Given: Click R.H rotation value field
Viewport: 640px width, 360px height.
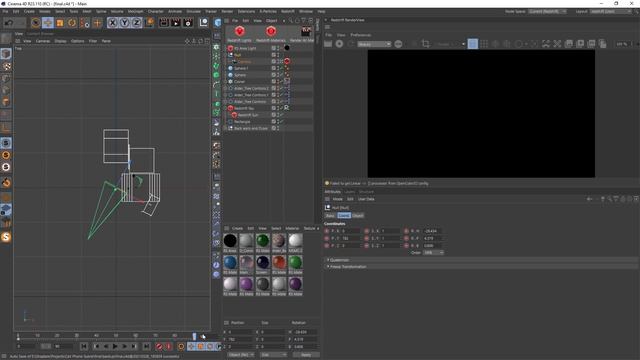Looking at the screenshot, I should pos(433,231).
